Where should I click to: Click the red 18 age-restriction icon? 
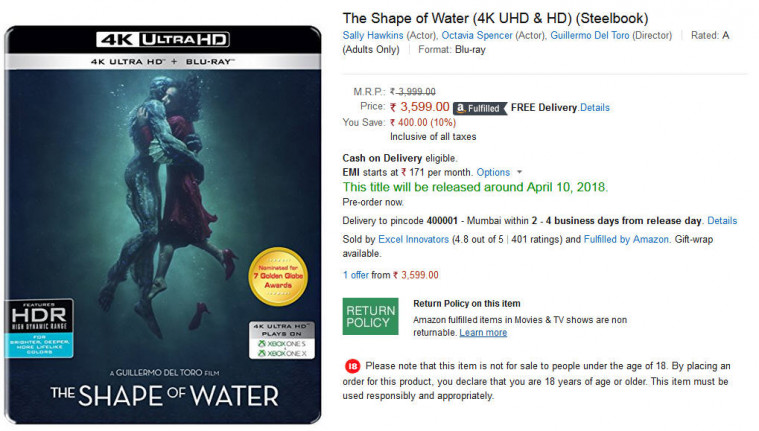352,366
